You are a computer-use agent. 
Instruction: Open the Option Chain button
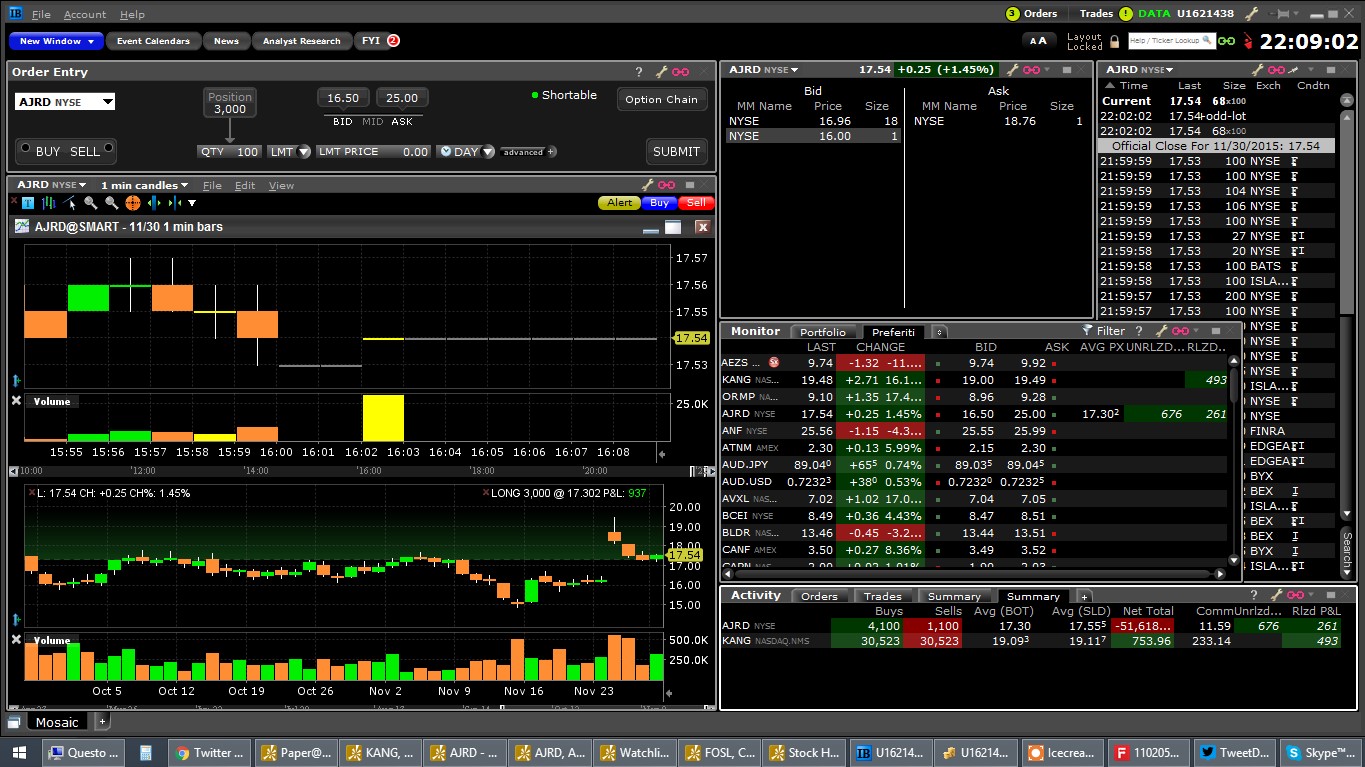(661, 99)
